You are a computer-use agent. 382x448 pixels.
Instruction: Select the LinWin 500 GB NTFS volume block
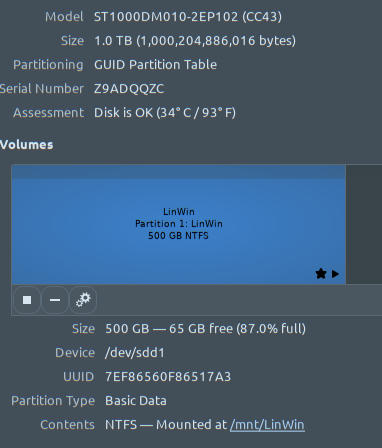click(x=179, y=224)
